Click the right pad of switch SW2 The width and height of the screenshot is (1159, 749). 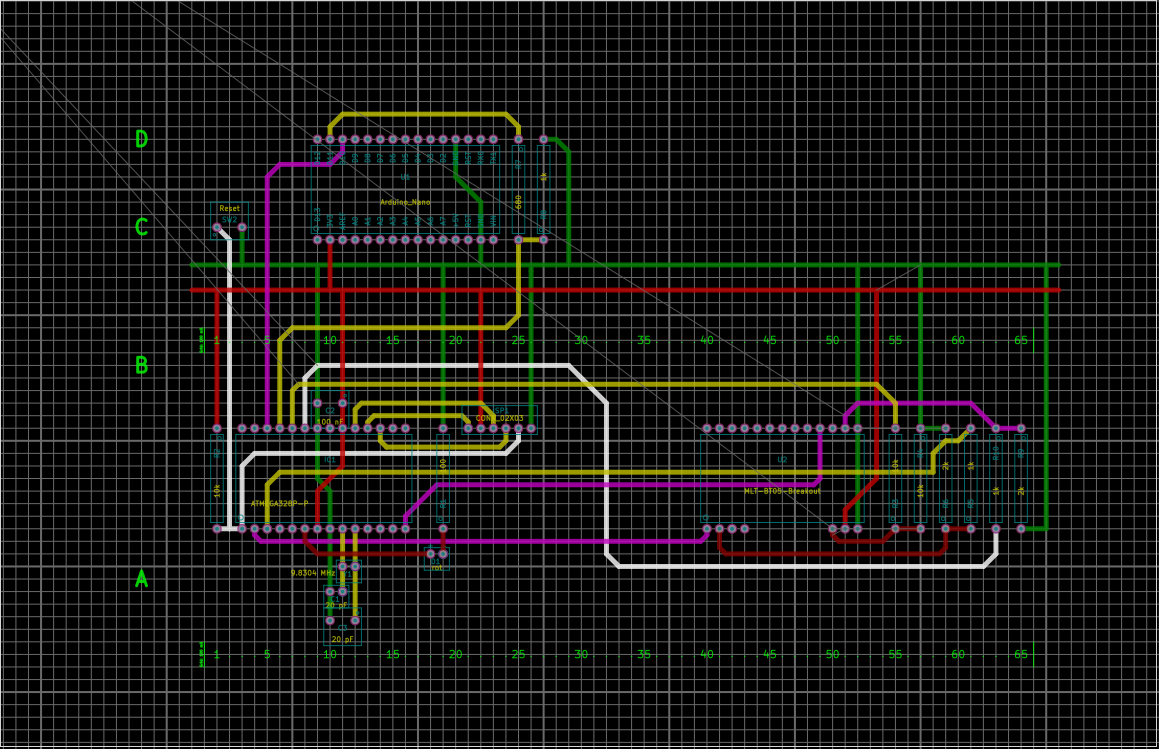[x=242, y=227]
